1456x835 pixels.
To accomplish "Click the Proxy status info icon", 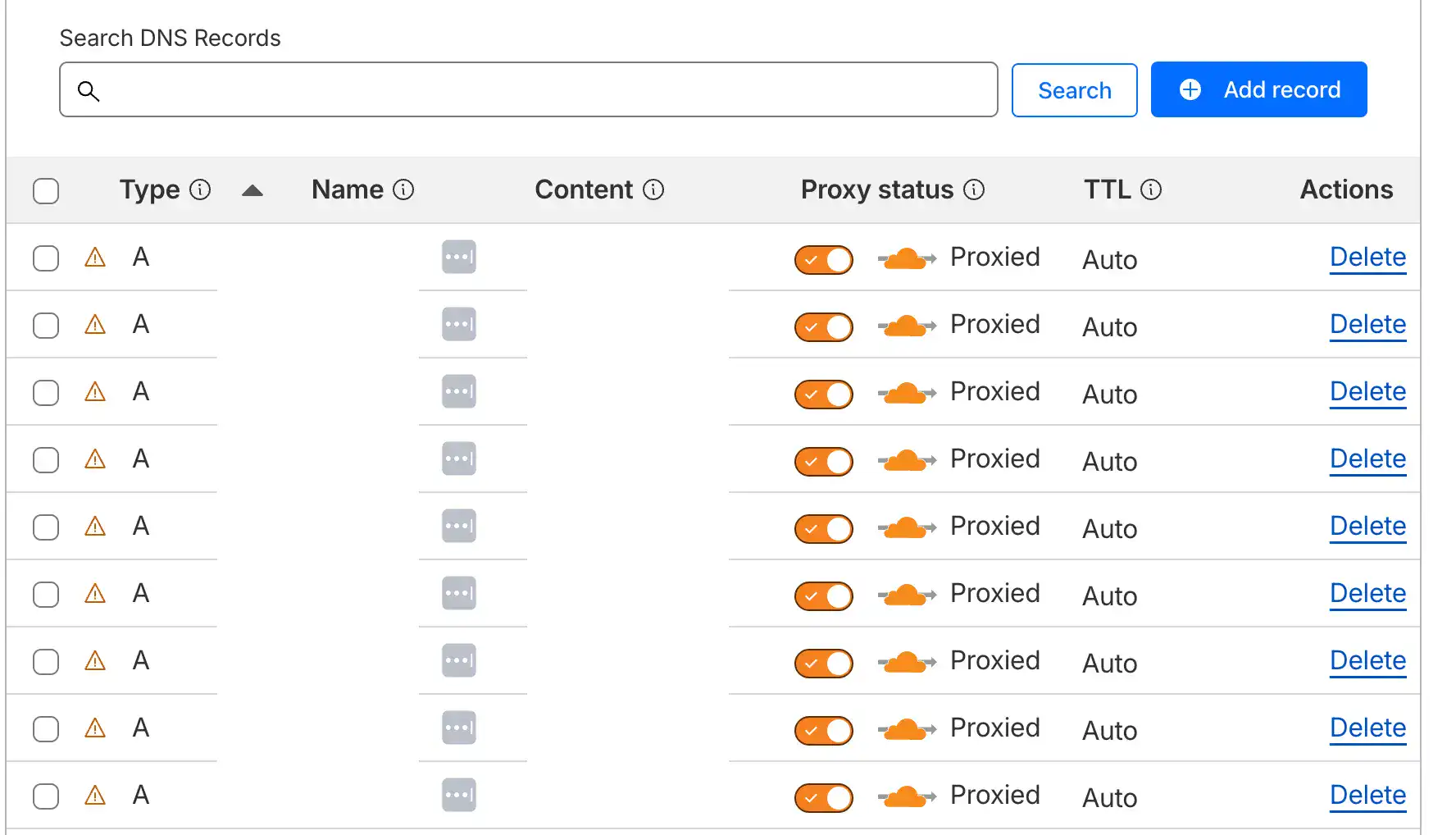I will (x=974, y=190).
